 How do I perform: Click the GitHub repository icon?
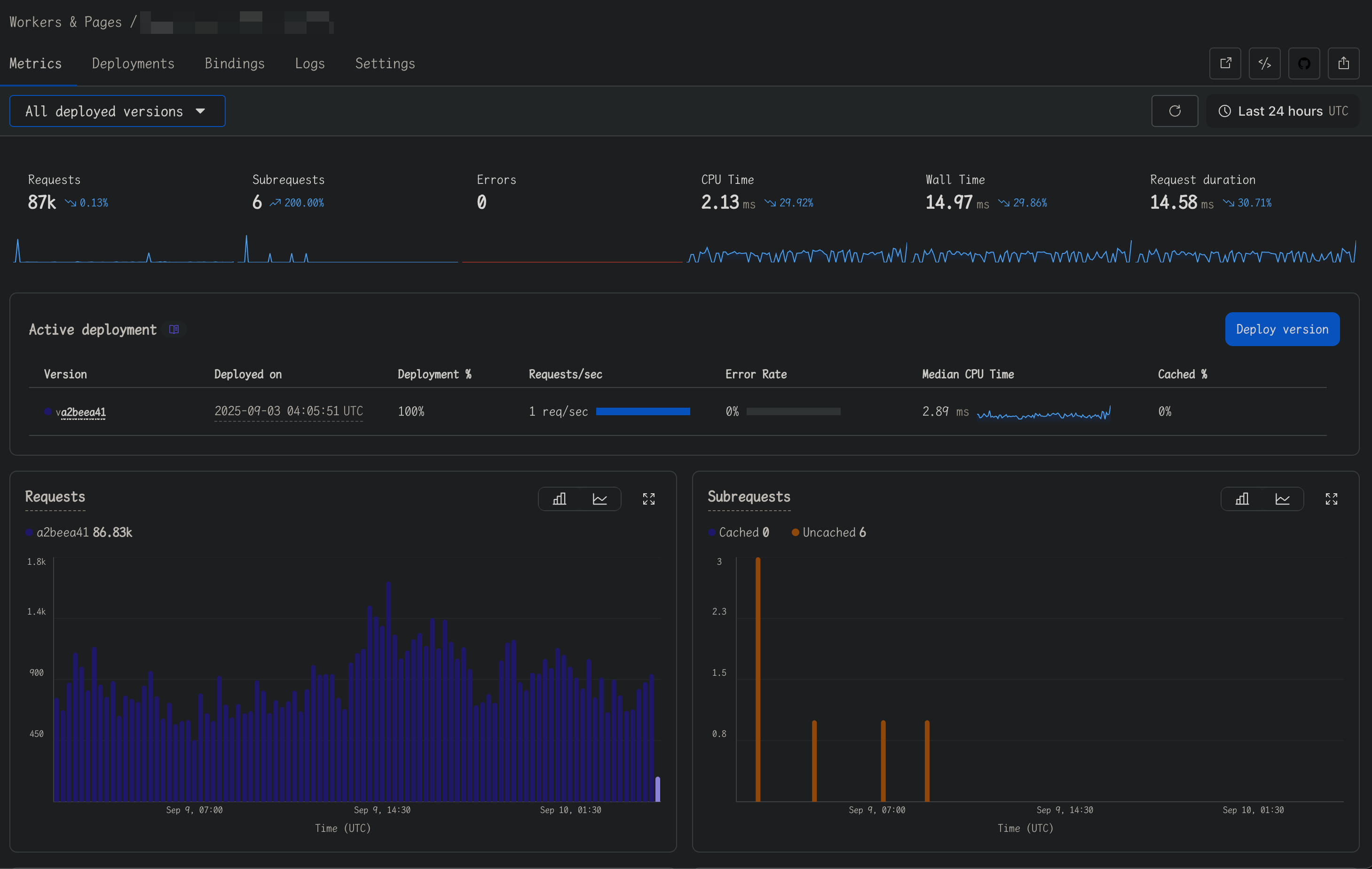(1304, 63)
